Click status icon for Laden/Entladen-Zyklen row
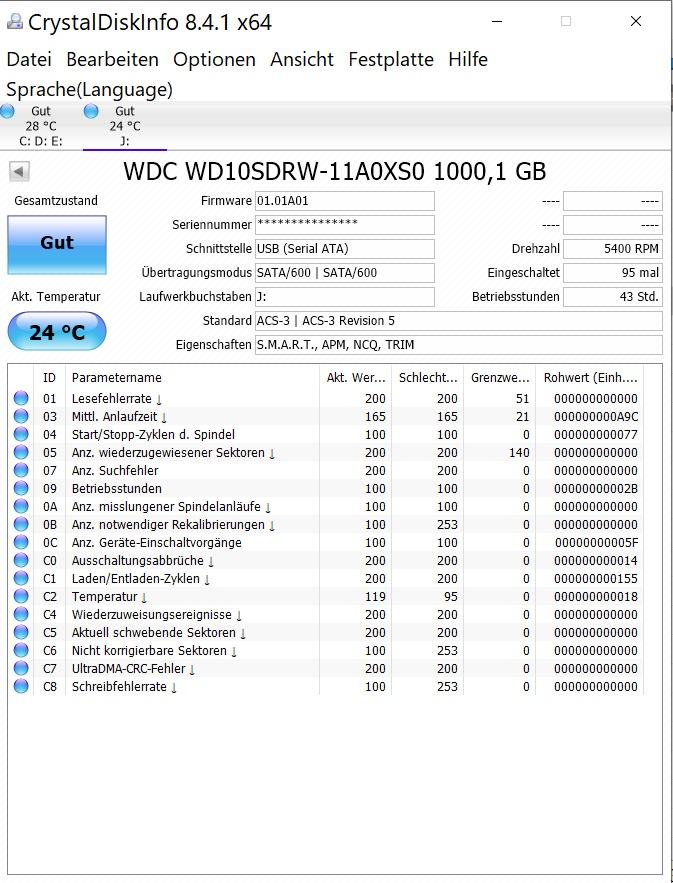This screenshot has width=673, height=883. (x=21, y=578)
